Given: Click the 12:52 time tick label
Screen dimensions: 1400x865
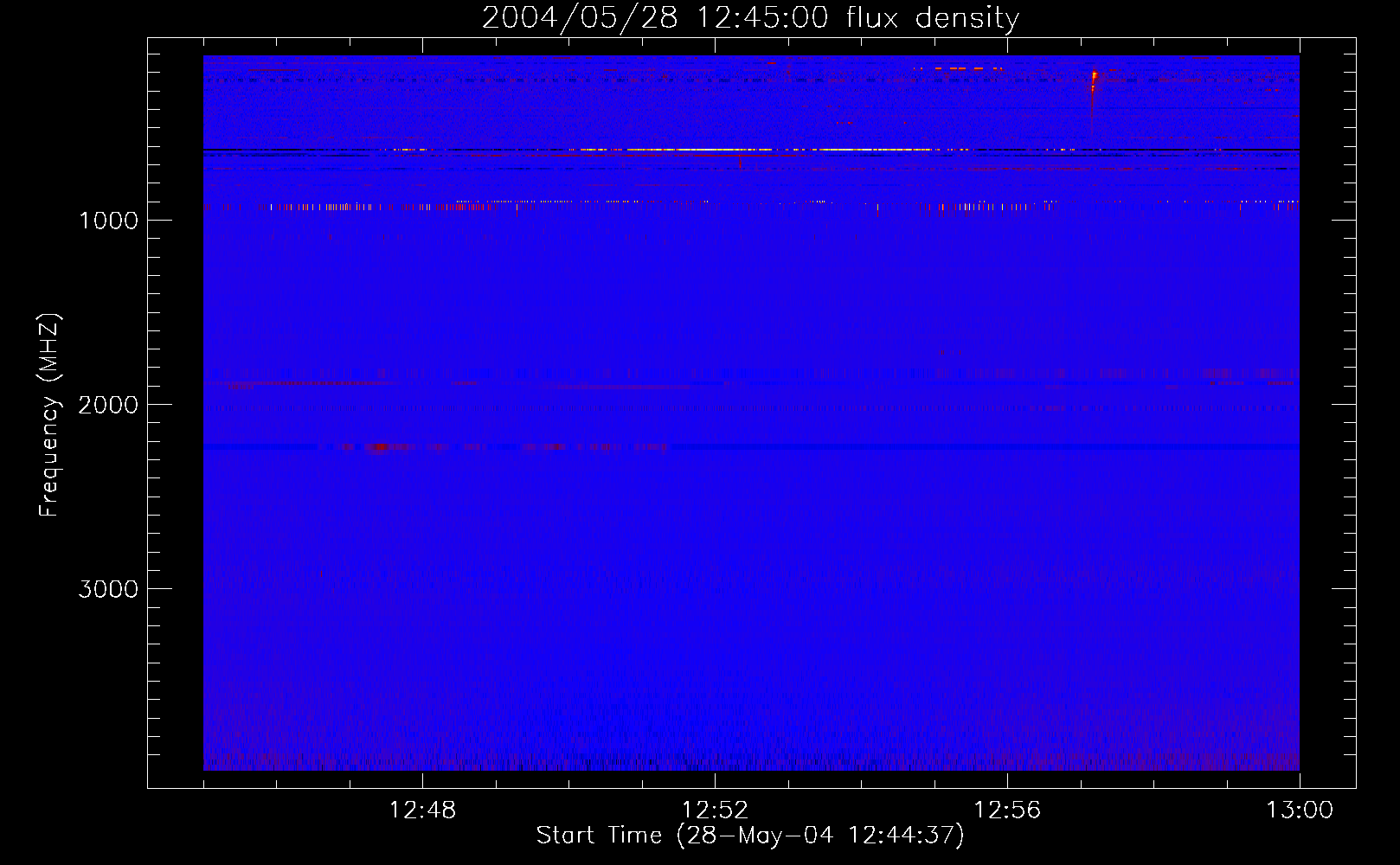Looking at the screenshot, I should [715, 811].
